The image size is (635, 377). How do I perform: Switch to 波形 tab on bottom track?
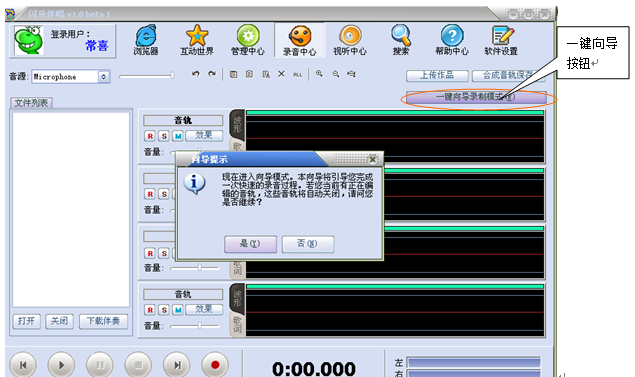click(237, 298)
